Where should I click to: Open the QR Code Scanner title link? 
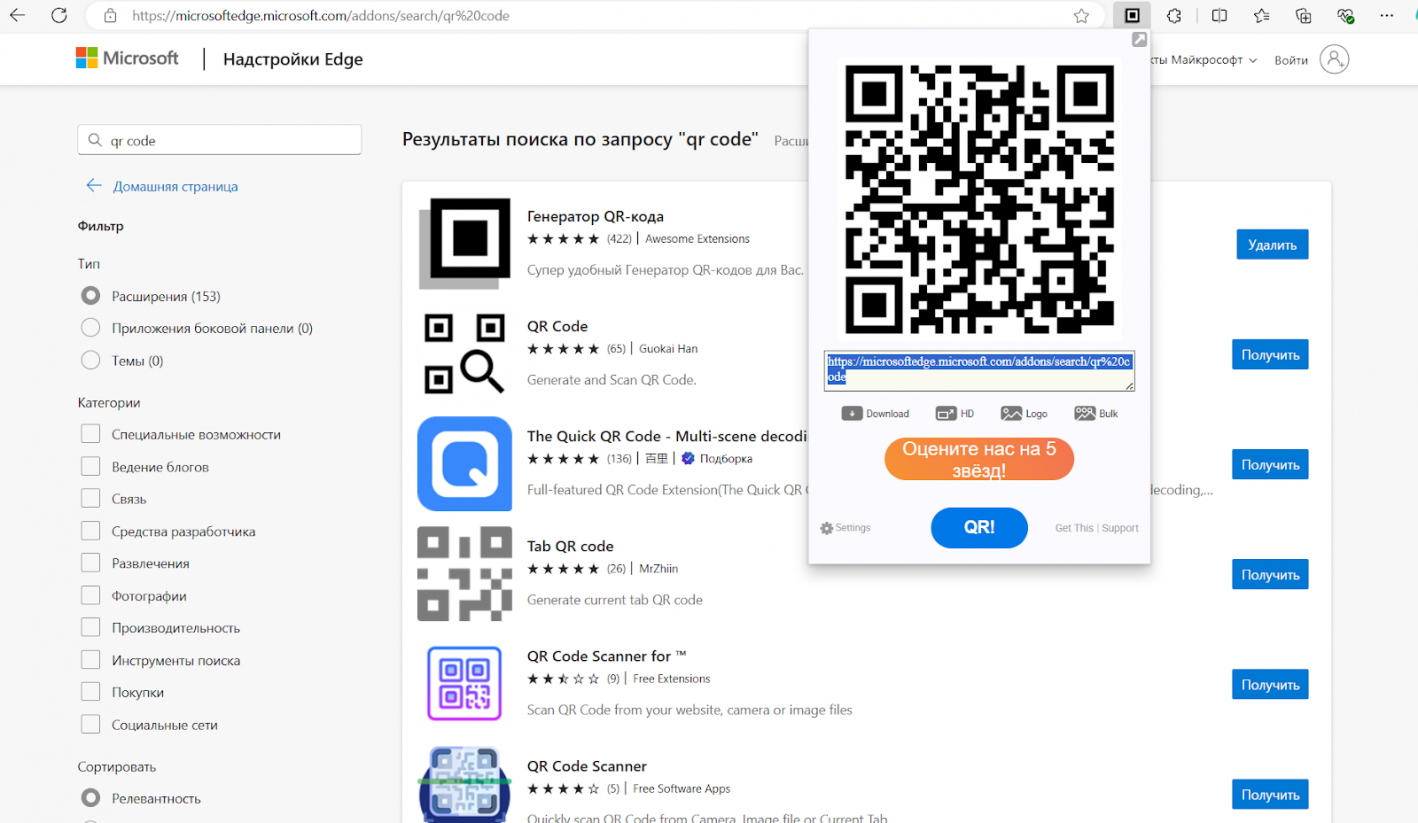click(587, 766)
